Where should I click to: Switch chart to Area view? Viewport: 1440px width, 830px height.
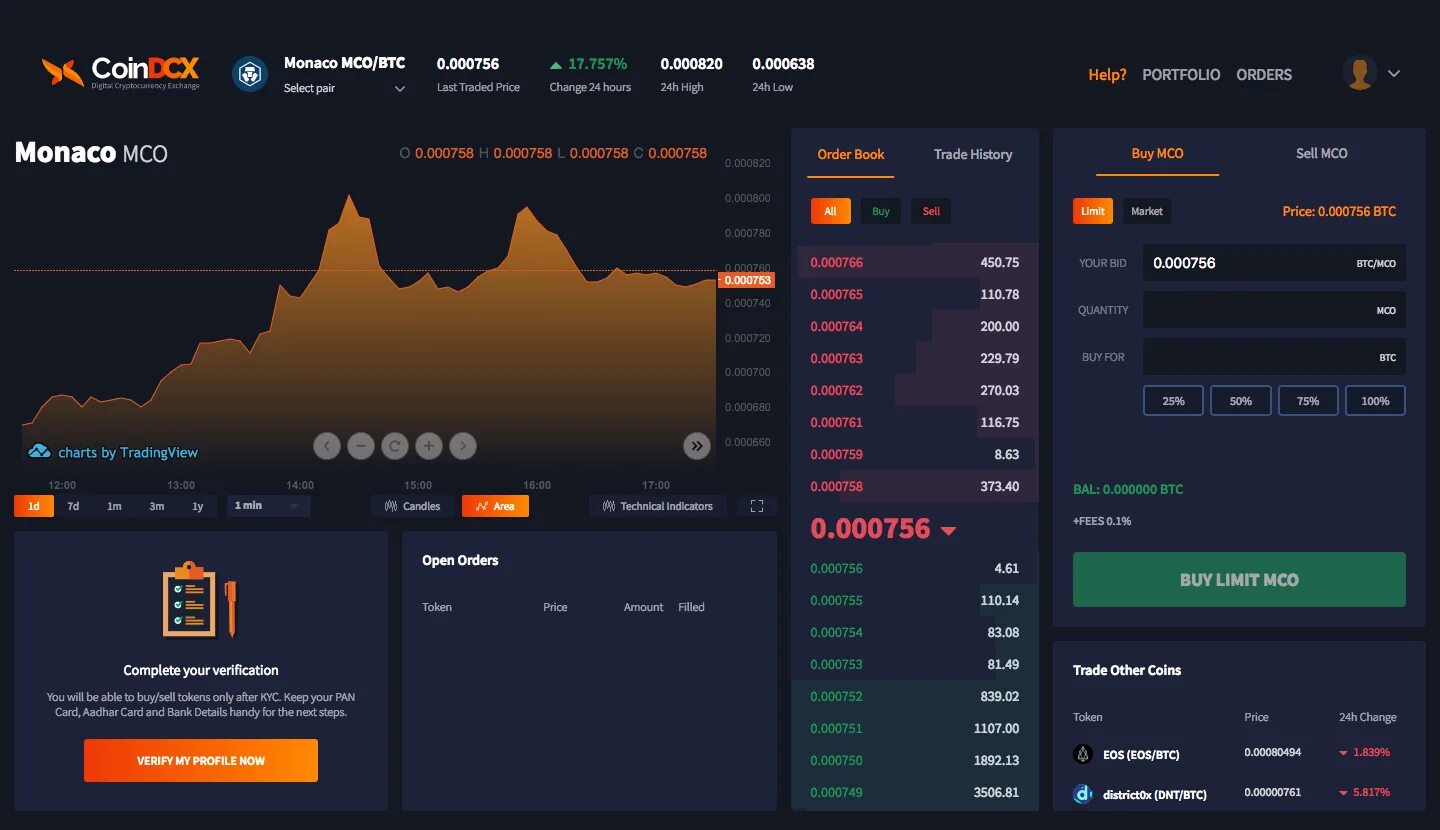(x=495, y=506)
